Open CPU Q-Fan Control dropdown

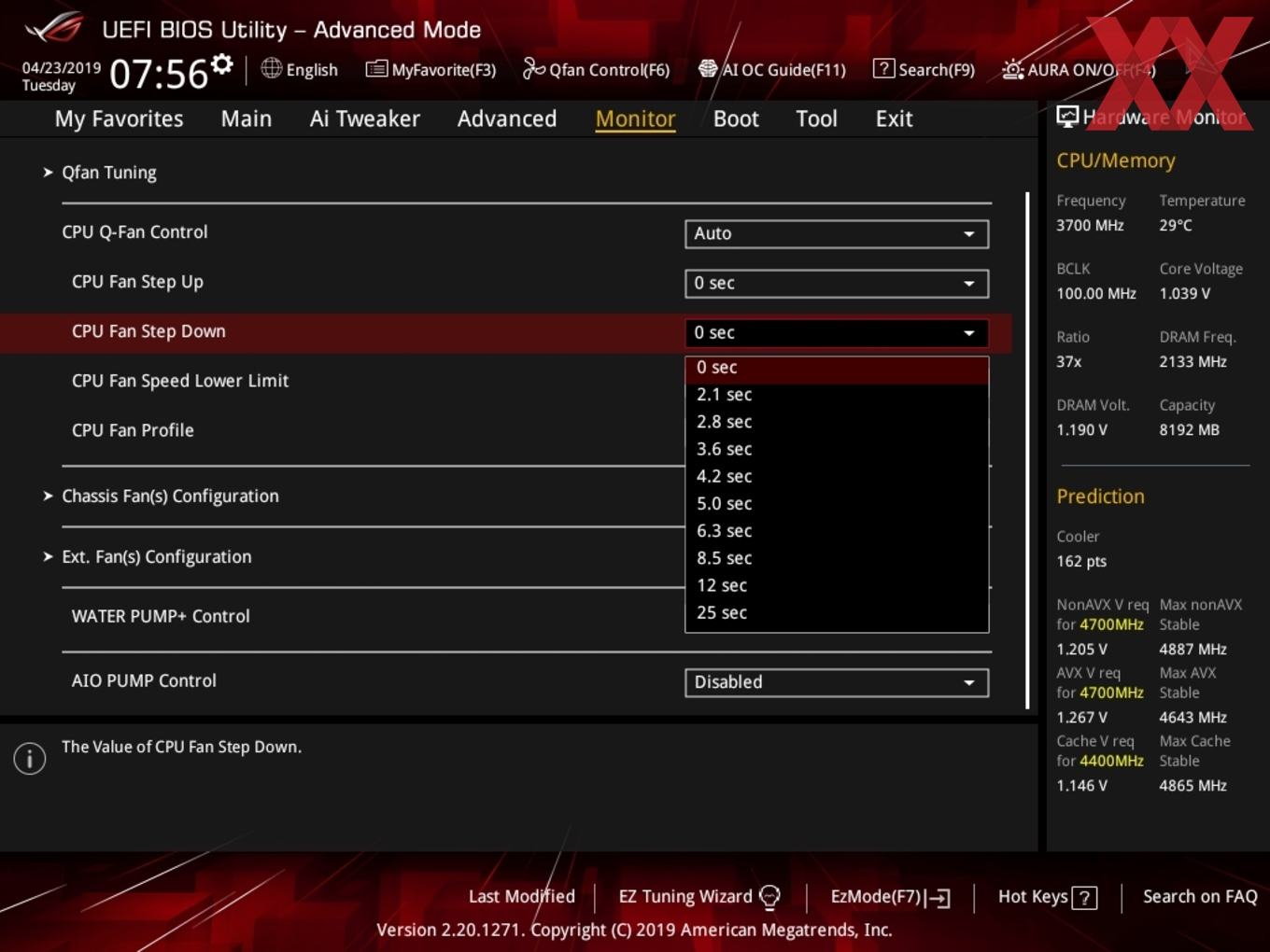(837, 233)
